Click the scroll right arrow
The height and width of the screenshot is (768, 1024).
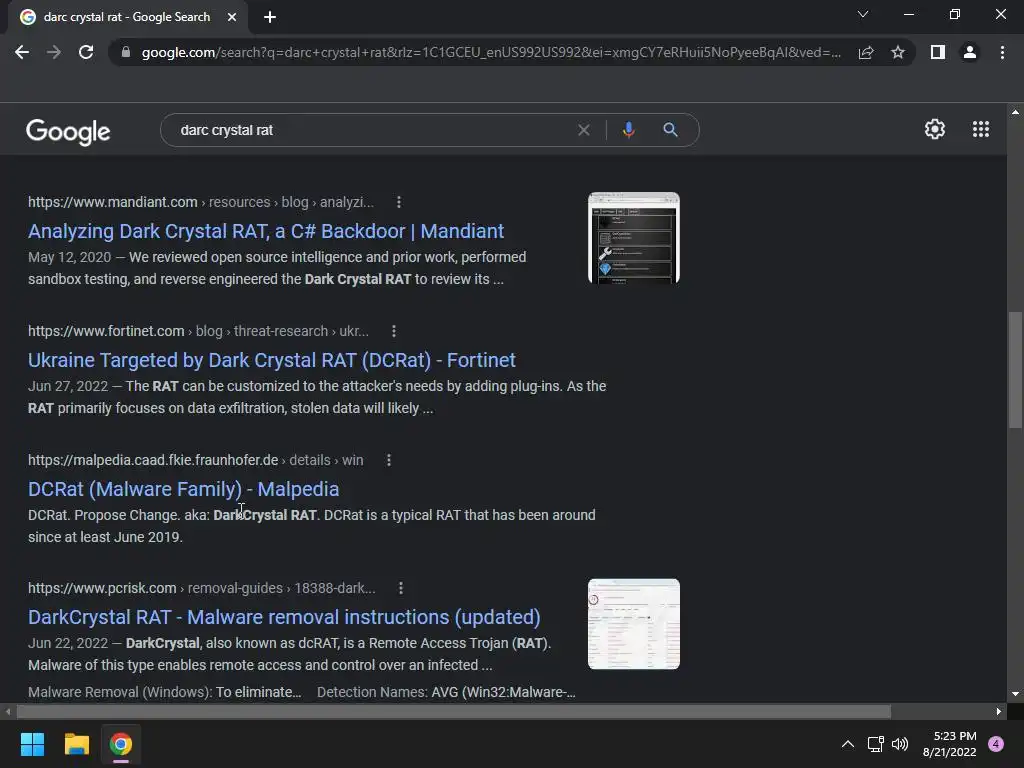pos(999,711)
